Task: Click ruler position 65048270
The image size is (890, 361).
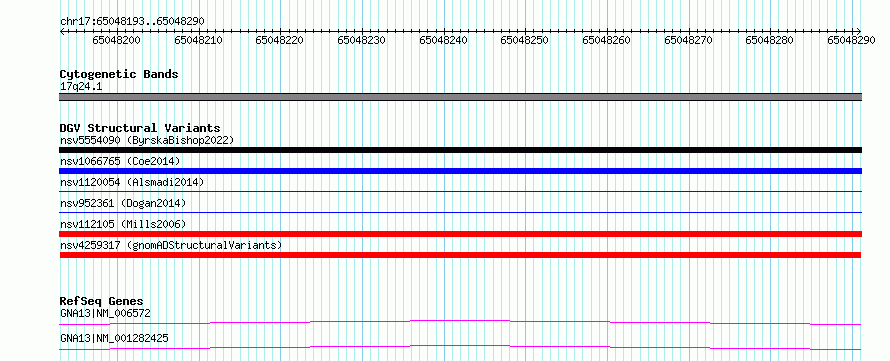Action: [689, 40]
